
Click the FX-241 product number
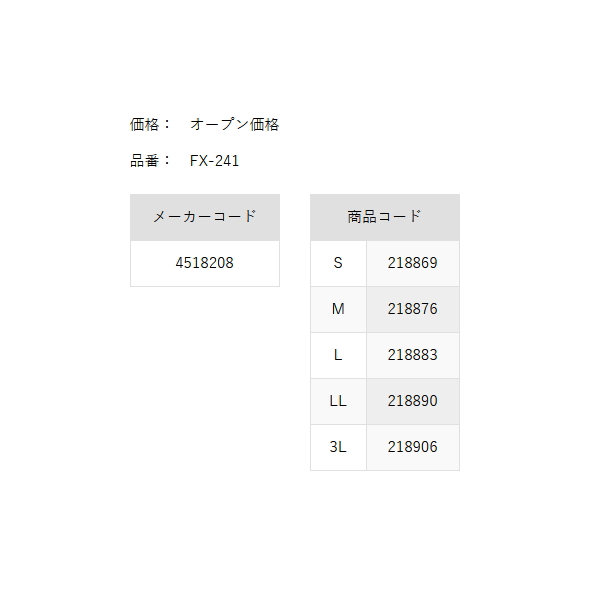click(x=214, y=161)
